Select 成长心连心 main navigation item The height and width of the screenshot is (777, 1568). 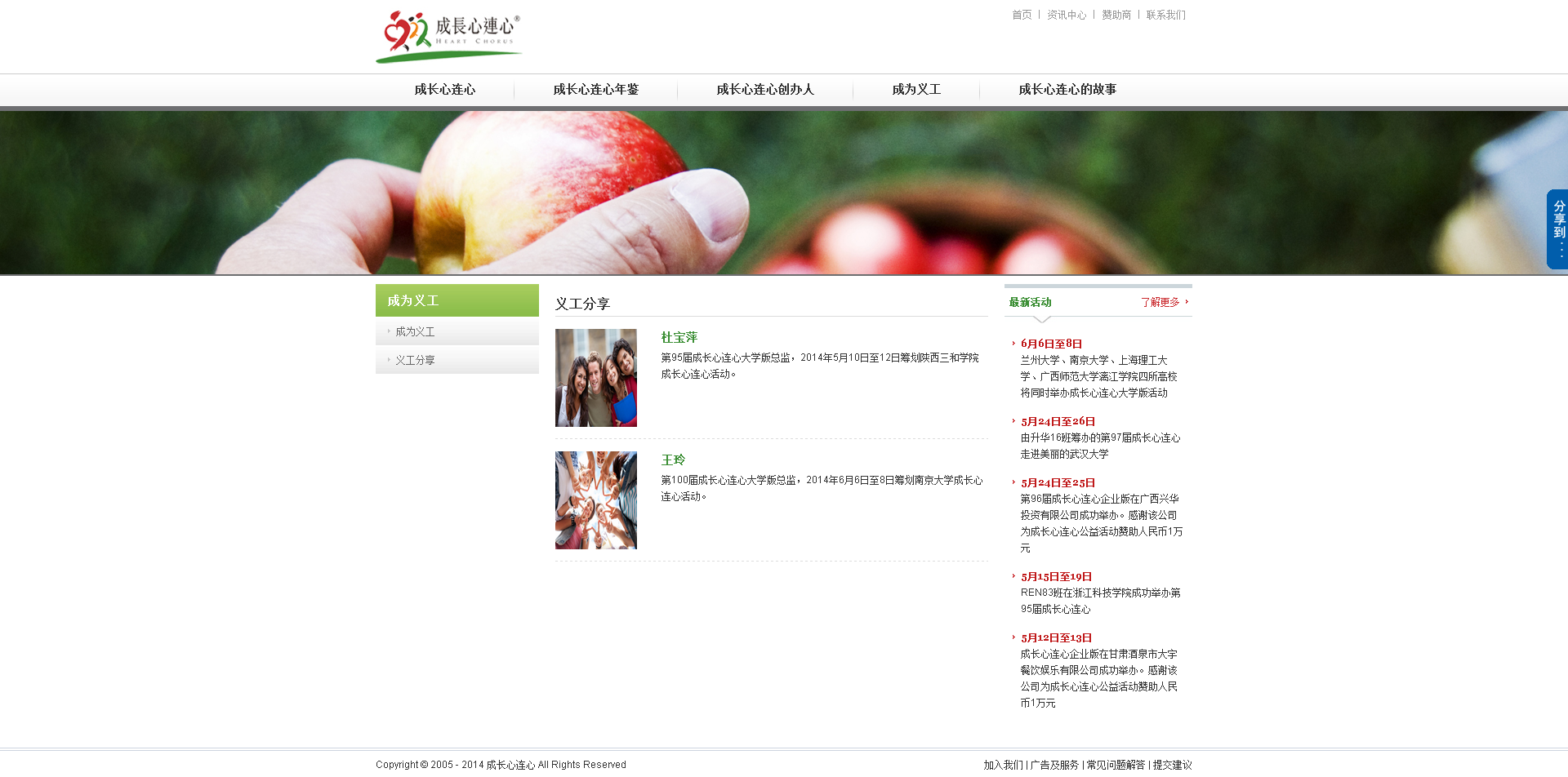[444, 90]
